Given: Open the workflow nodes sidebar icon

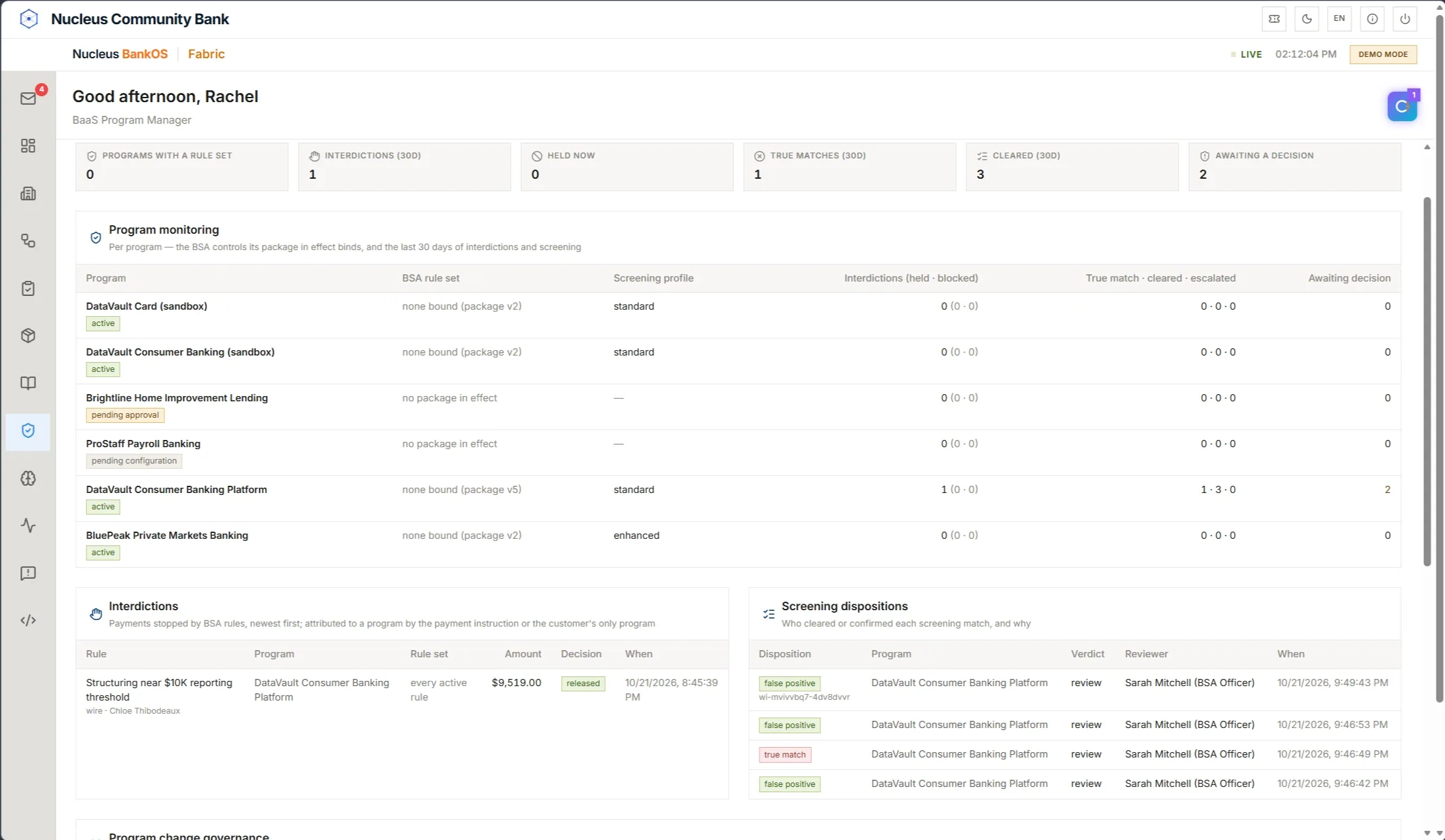Looking at the screenshot, I should (28, 241).
